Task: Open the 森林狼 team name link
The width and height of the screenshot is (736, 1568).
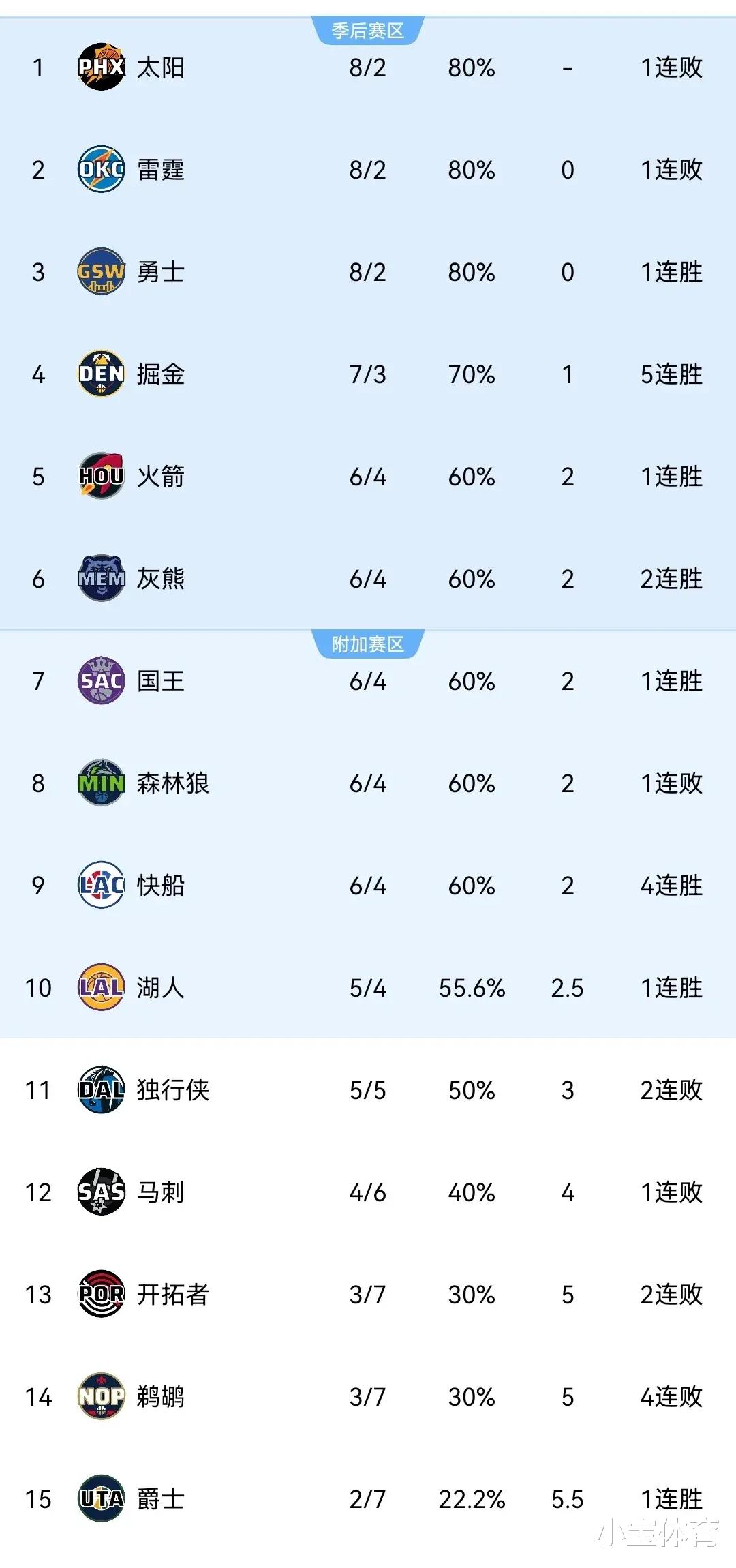Action: coord(173,783)
